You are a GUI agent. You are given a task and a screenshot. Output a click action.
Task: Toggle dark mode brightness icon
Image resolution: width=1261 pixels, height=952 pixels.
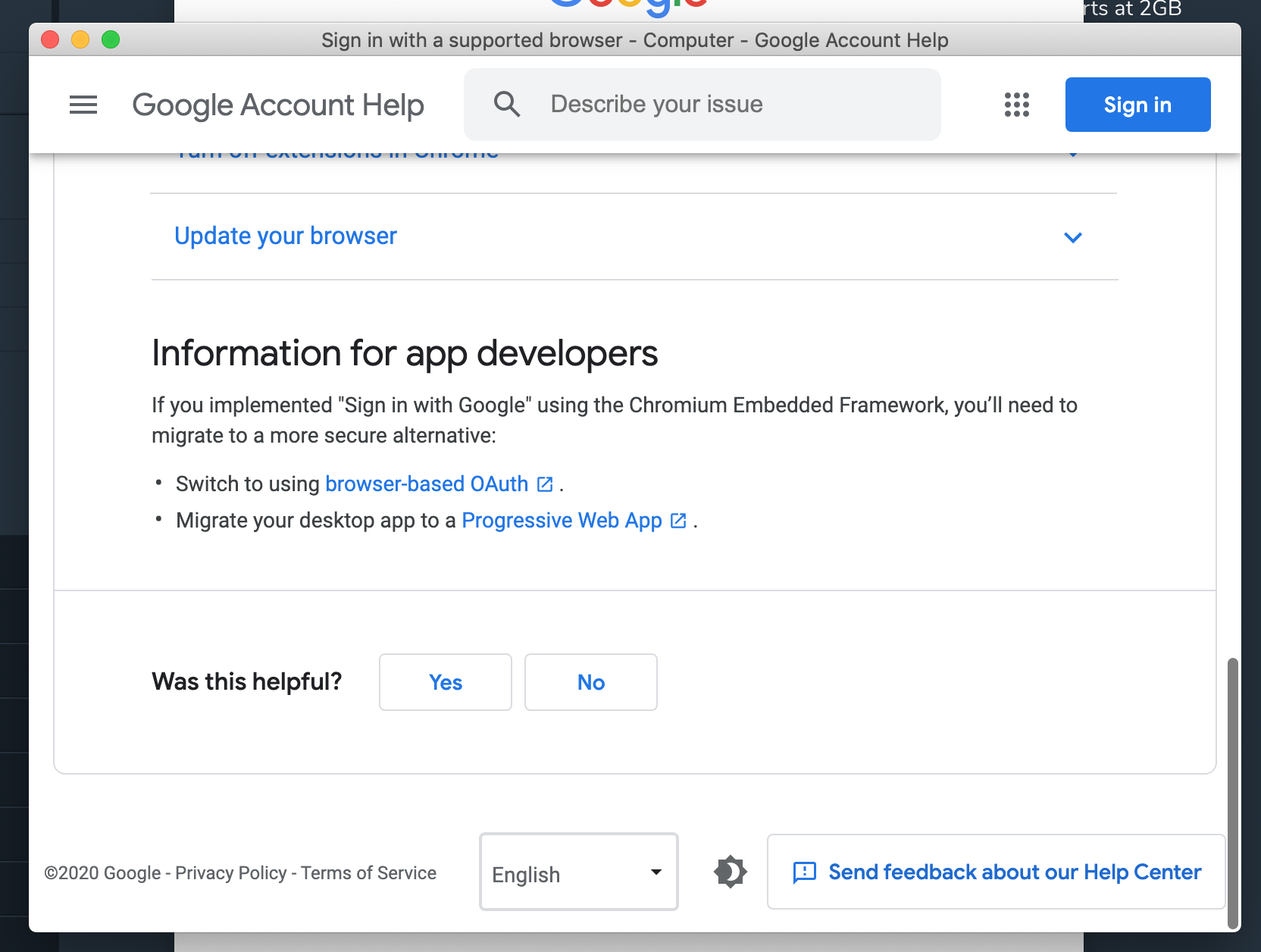coord(730,872)
